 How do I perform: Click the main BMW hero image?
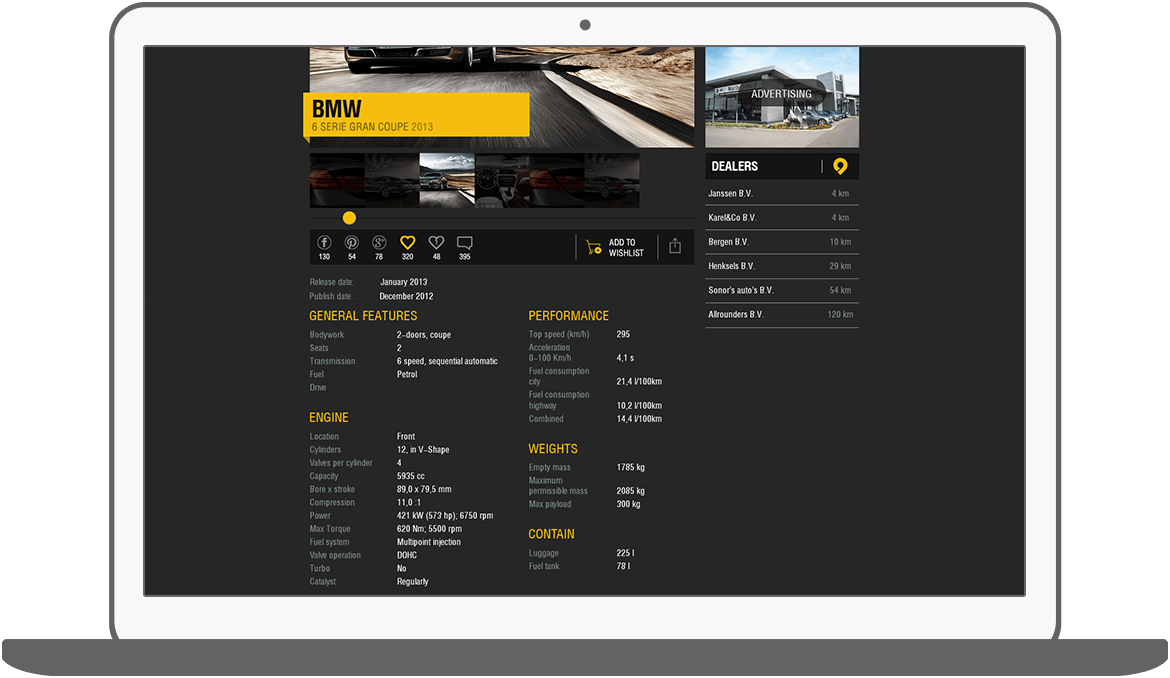pyautogui.click(x=501, y=97)
